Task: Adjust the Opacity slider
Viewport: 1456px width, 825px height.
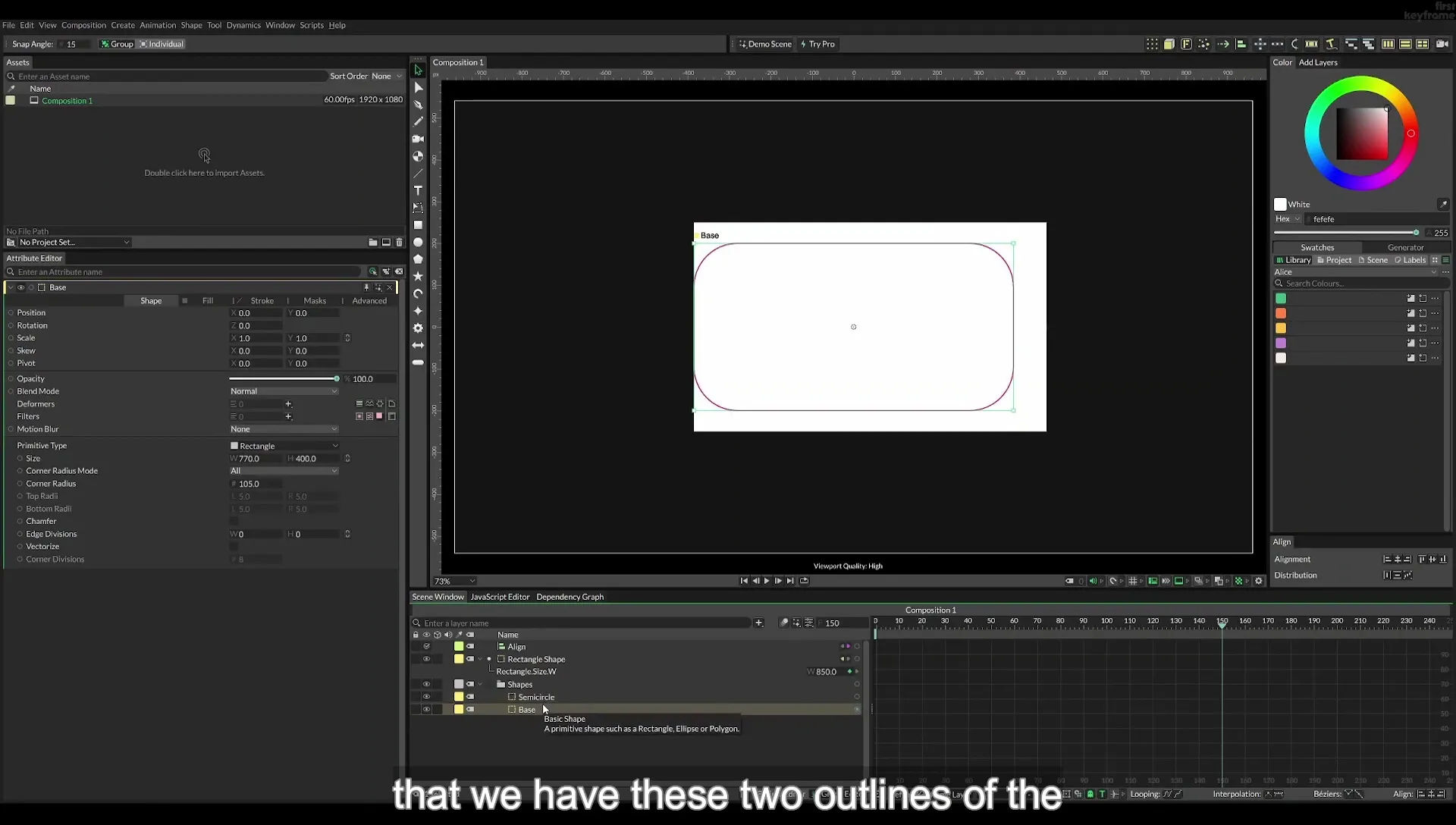Action: click(x=284, y=378)
